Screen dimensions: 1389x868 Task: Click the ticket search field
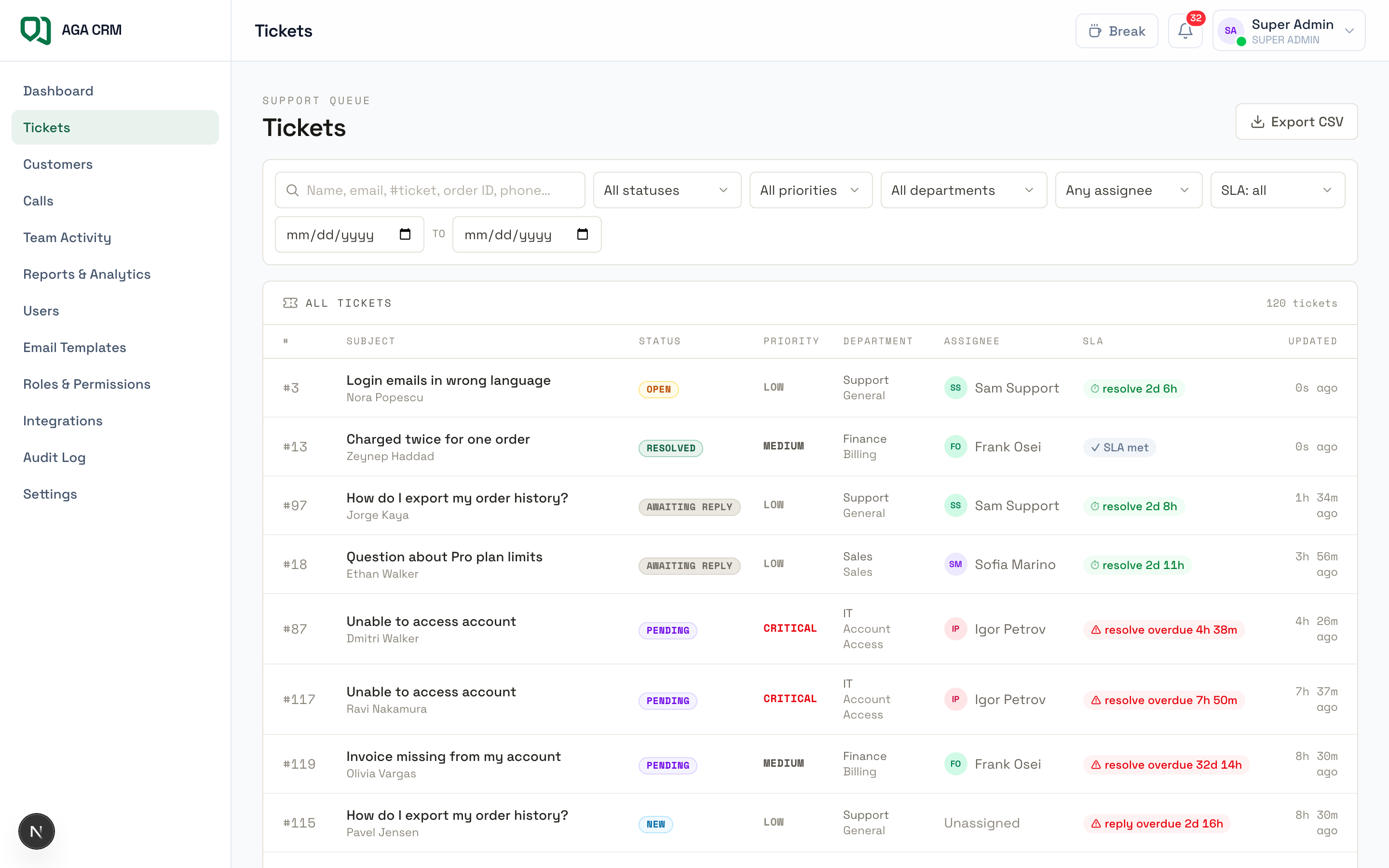430,190
